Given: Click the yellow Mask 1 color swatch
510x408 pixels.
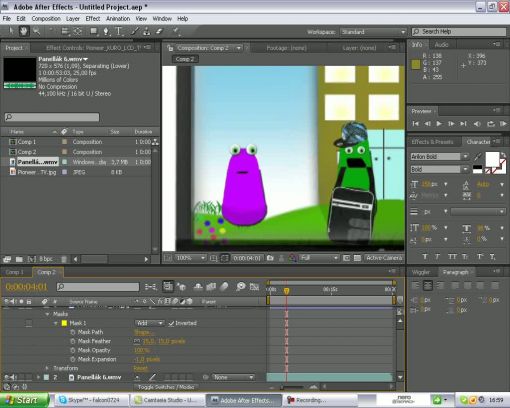Looking at the screenshot, I should tap(64, 323).
